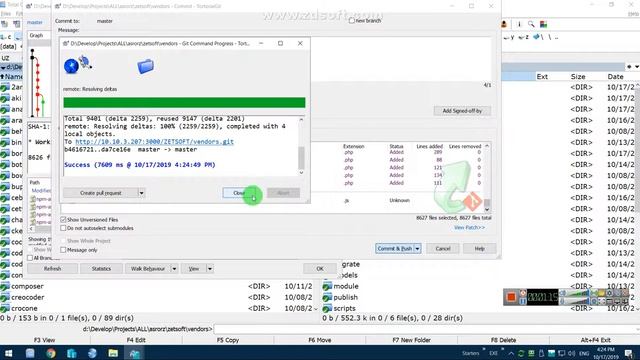Viewport: 640px width, 360px height.
Task: Toggle Show Whole Project checkbox
Action: [x=63, y=241]
